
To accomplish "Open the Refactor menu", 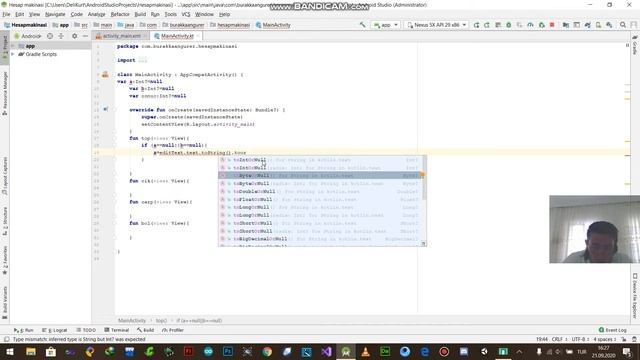I will (120, 14).
